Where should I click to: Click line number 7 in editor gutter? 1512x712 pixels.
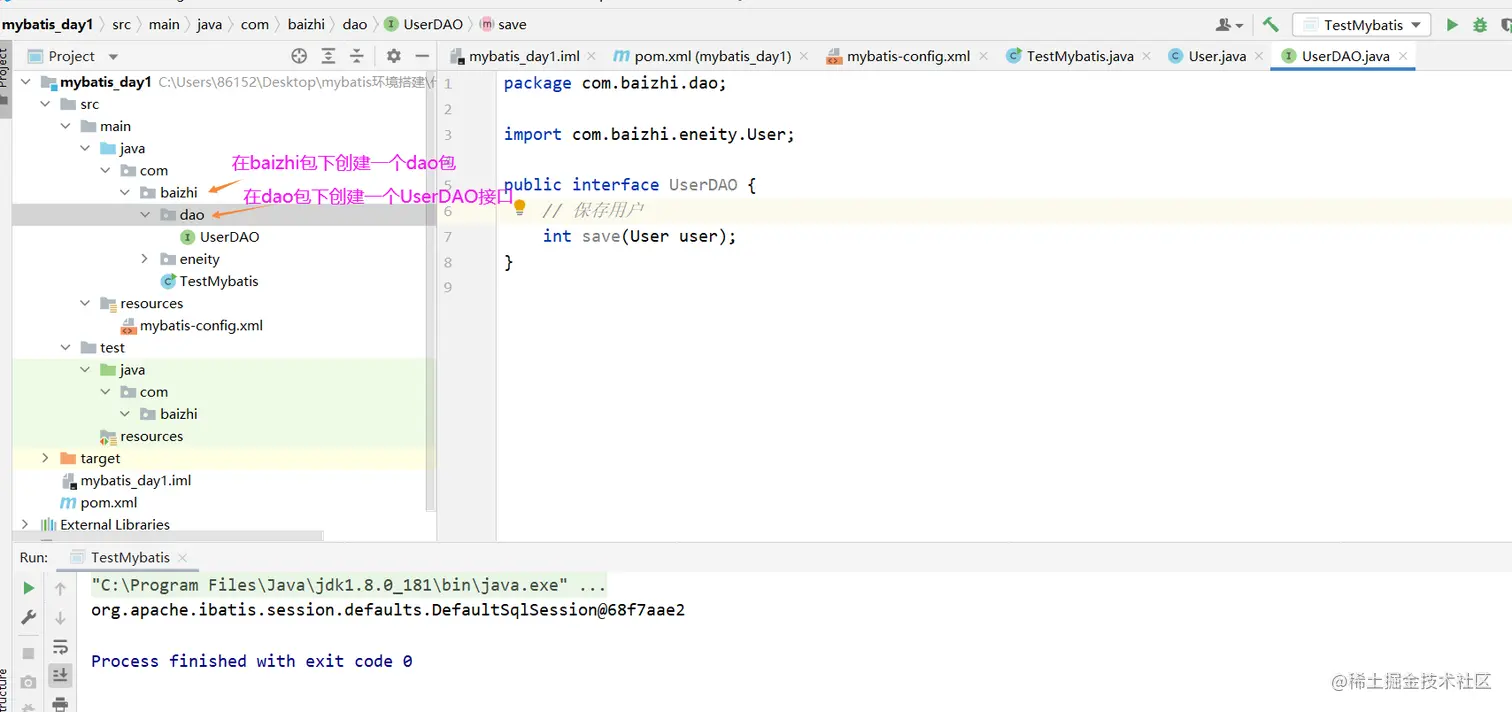447,237
